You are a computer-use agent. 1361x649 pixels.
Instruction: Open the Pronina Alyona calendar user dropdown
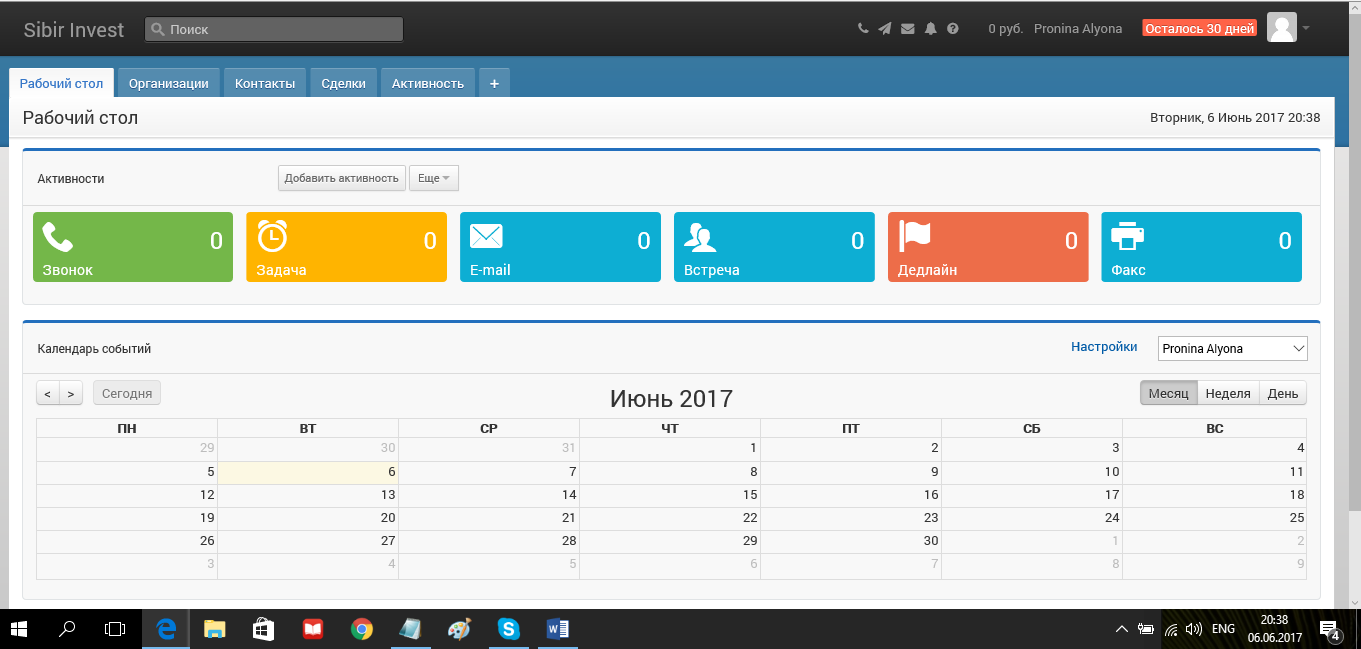click(1232, 348)
